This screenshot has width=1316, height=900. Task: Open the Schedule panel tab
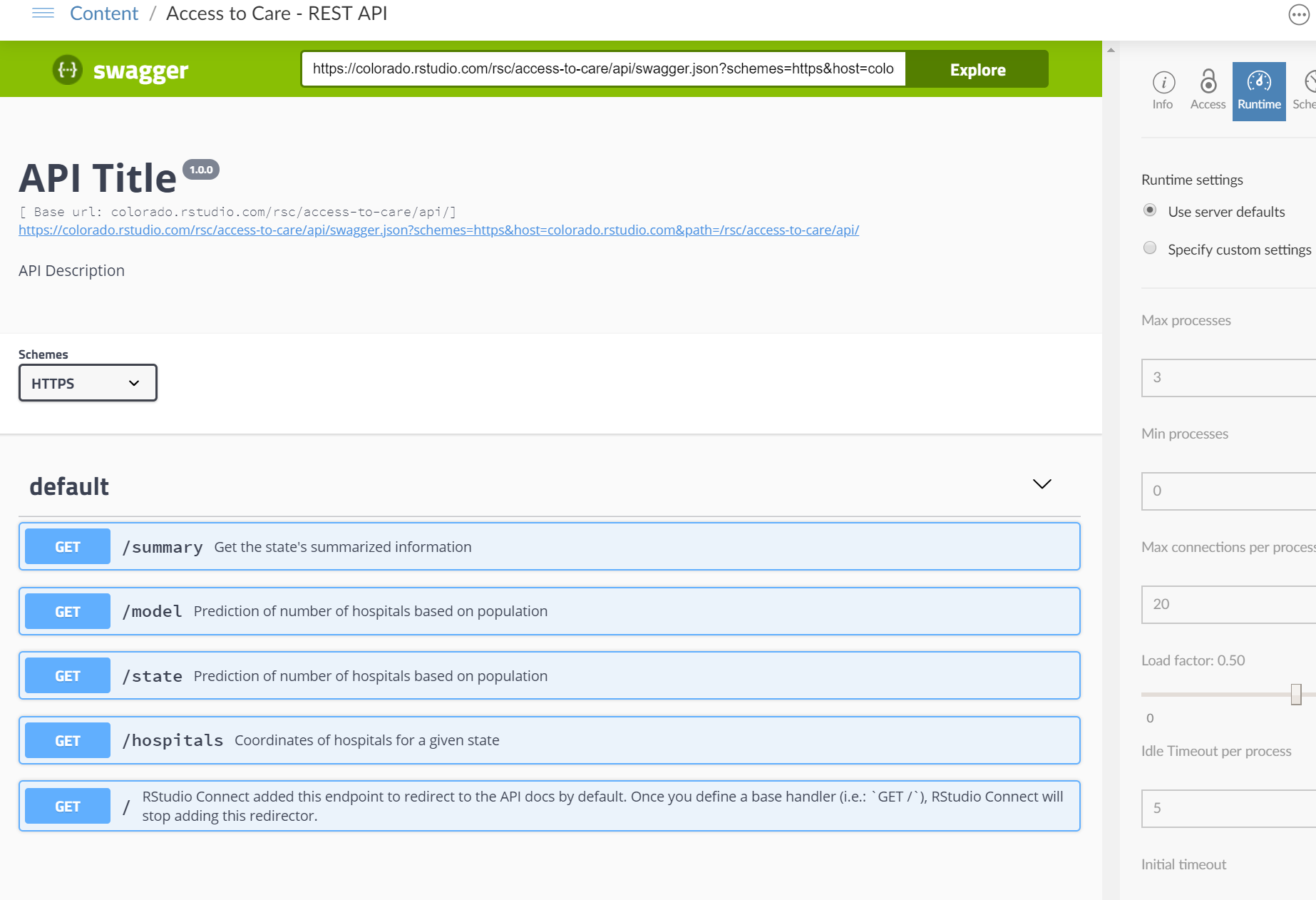click(1305, 91)
